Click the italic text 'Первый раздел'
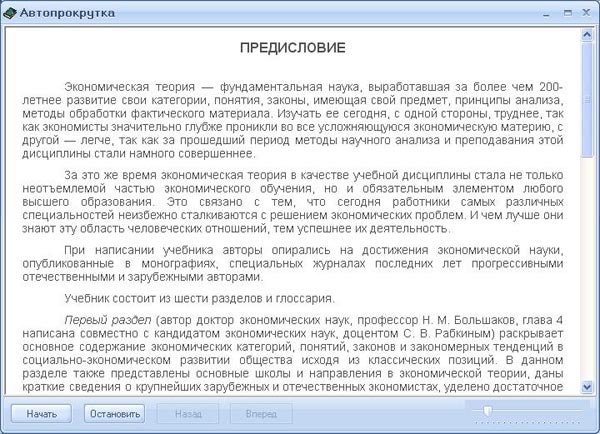The height and width of the screenshot is (434, 600). click(x=108, y=320)
